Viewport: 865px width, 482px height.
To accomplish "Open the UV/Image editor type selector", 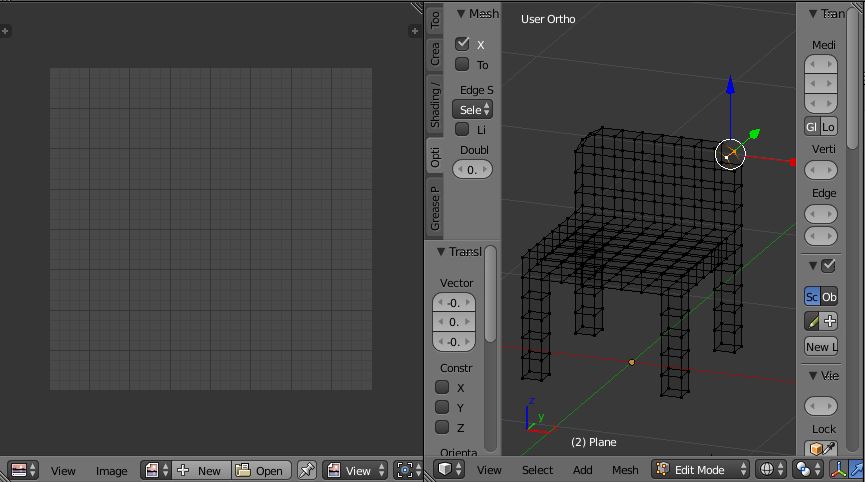I will (x=23, y=470).
